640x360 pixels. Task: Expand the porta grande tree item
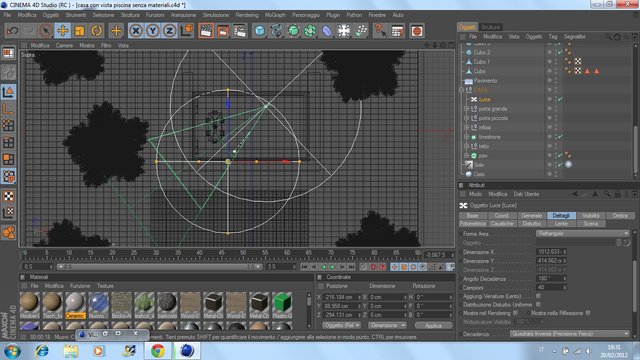[467, 109]
